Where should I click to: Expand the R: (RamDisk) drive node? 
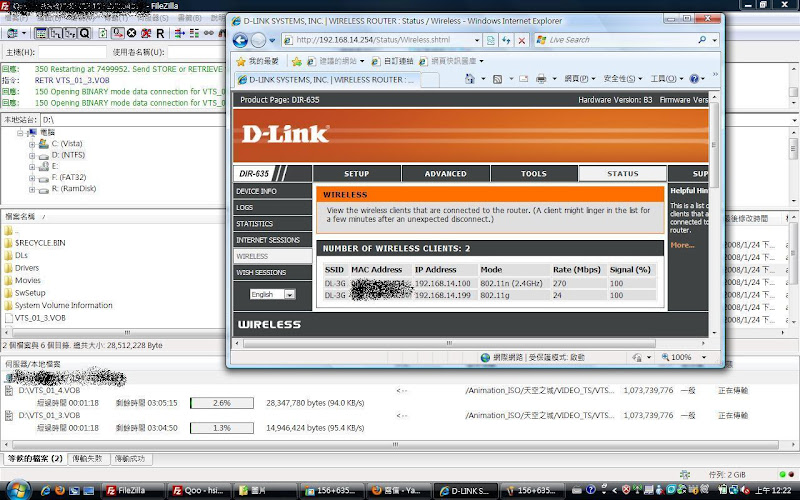pos(32,190)
